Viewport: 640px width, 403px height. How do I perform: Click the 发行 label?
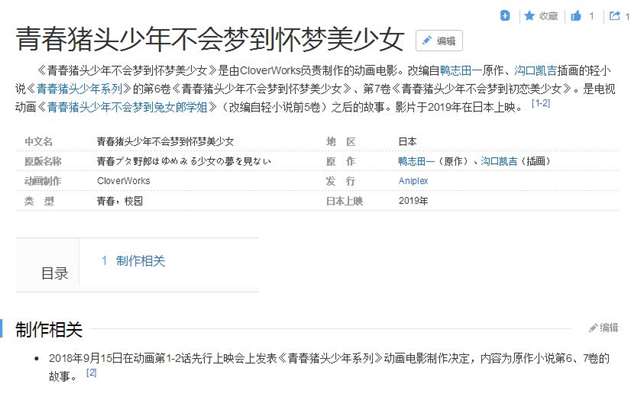[340, 180]
